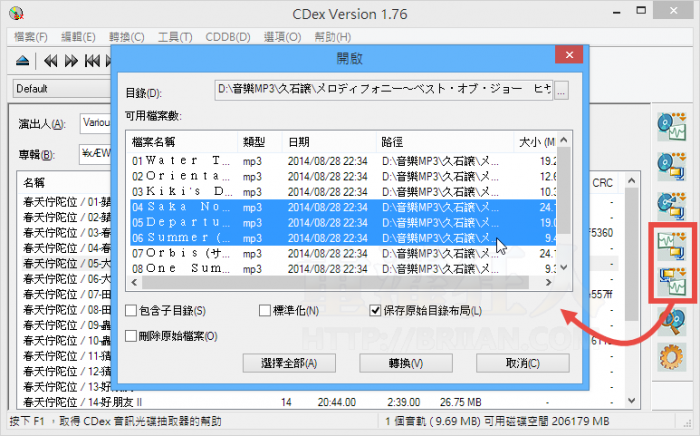Uncheck 保存原始目錄布局(L) checkbox
The height and width of the screenshot is (436, 700).
pos(375,311)
